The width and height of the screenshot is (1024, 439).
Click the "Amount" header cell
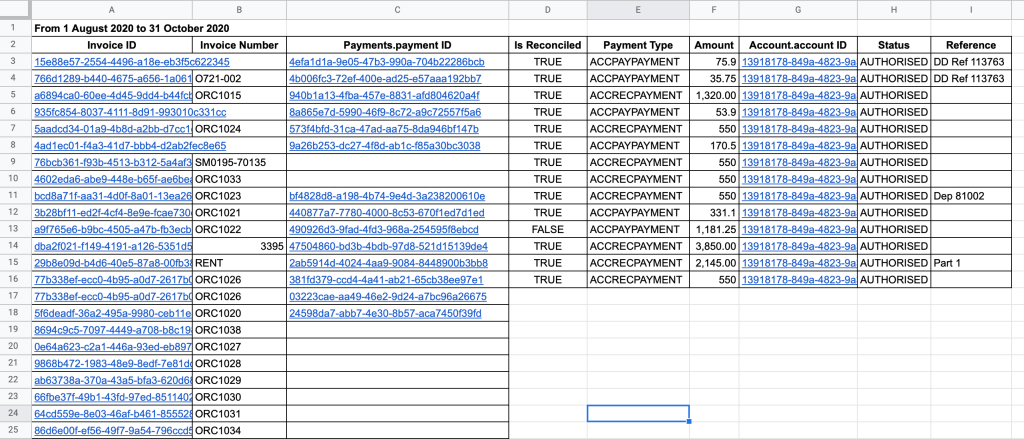tap(714, 45)
